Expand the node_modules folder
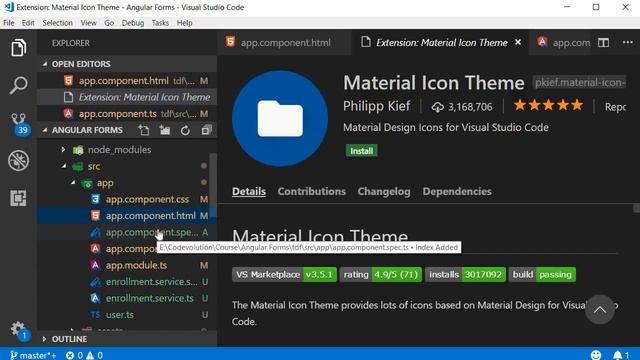Screen dimensions: 640x360 [x=63, y=150]
